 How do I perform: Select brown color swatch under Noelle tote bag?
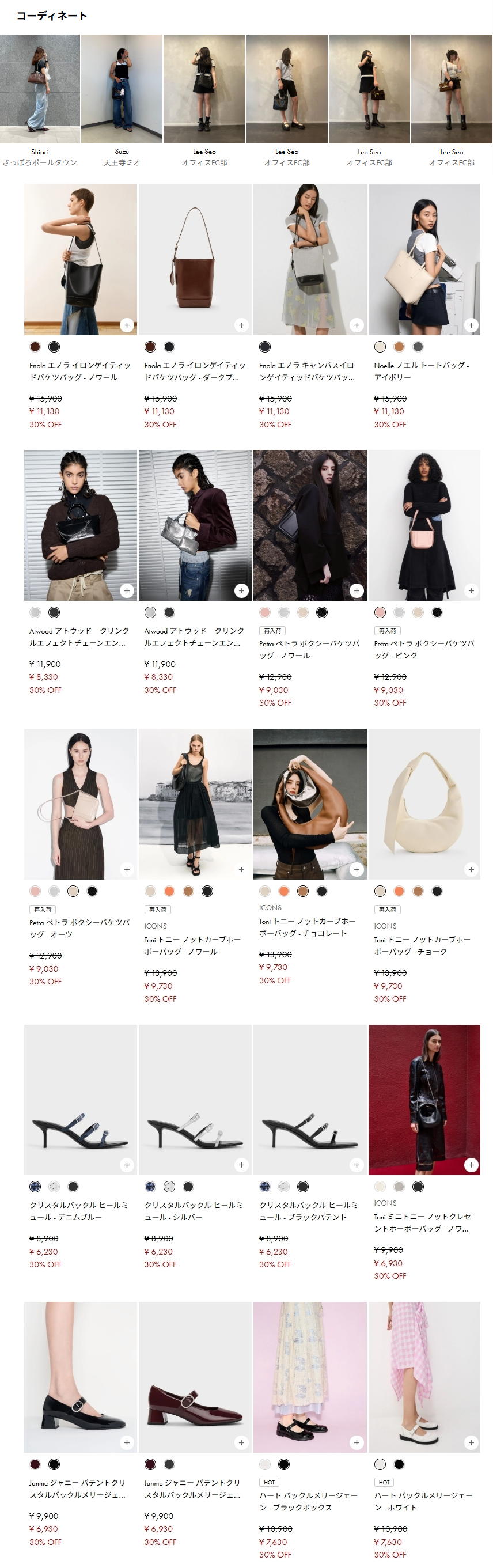pos(399,347)
